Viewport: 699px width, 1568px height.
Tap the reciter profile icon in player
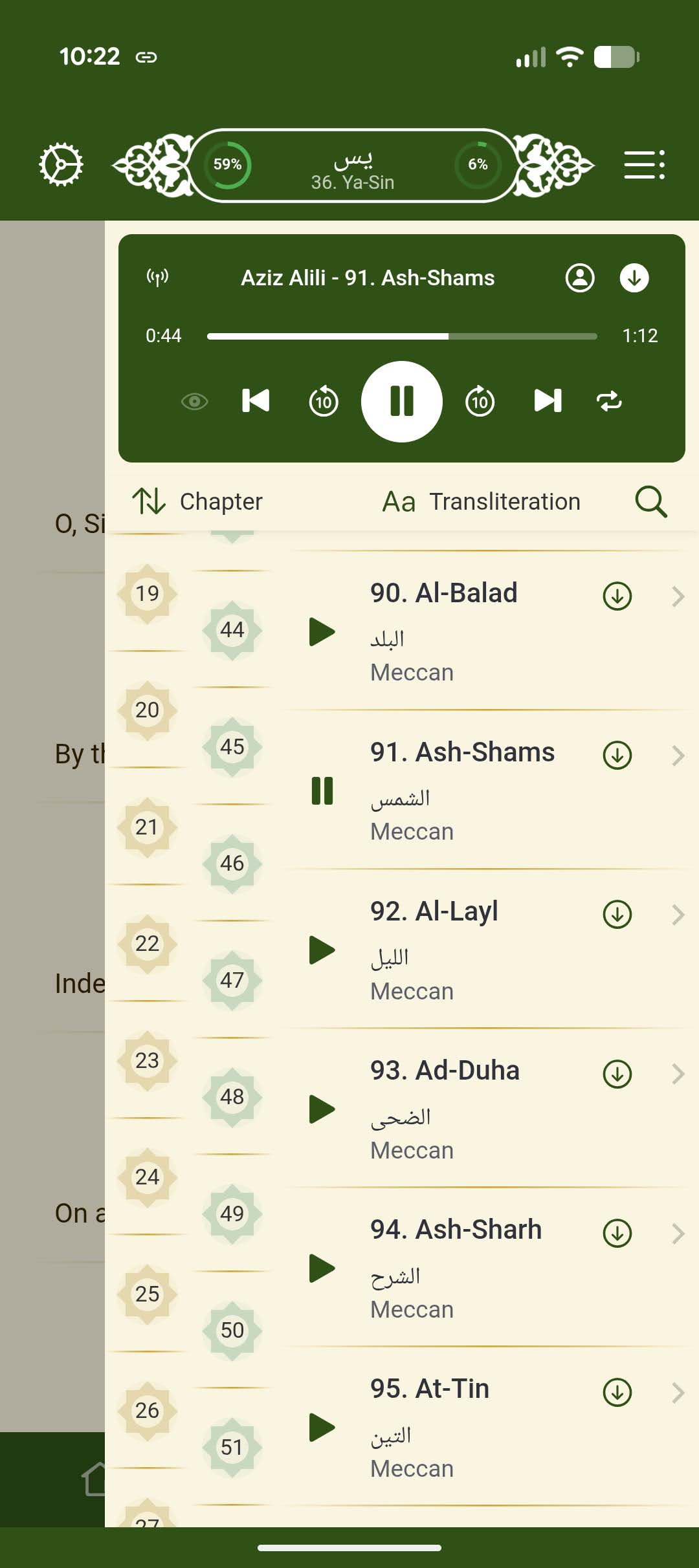point(580,278)
